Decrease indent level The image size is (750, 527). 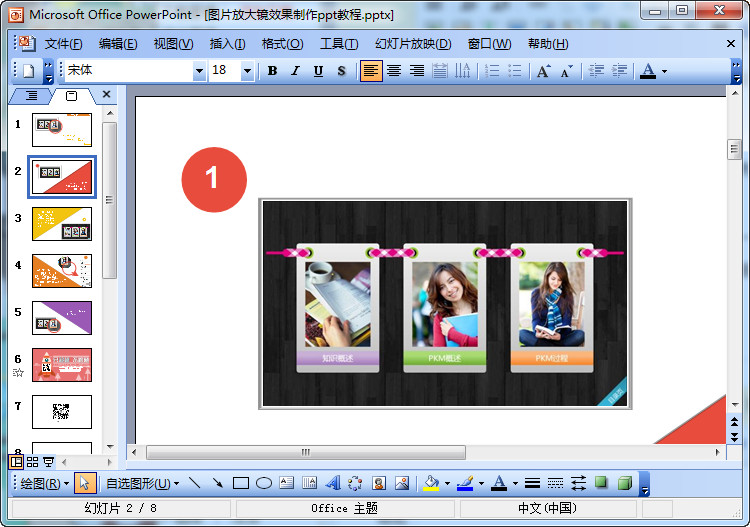click(x=596, y=71)
